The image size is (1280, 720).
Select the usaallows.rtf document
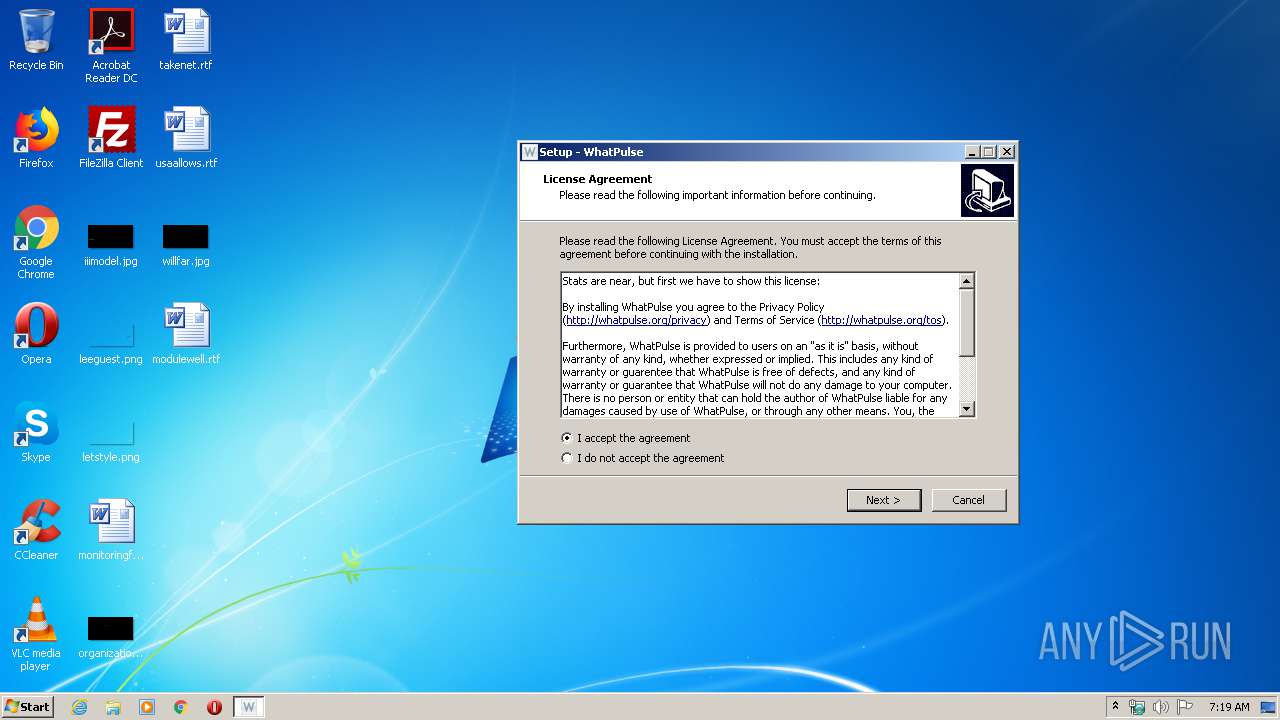(186, 138)
